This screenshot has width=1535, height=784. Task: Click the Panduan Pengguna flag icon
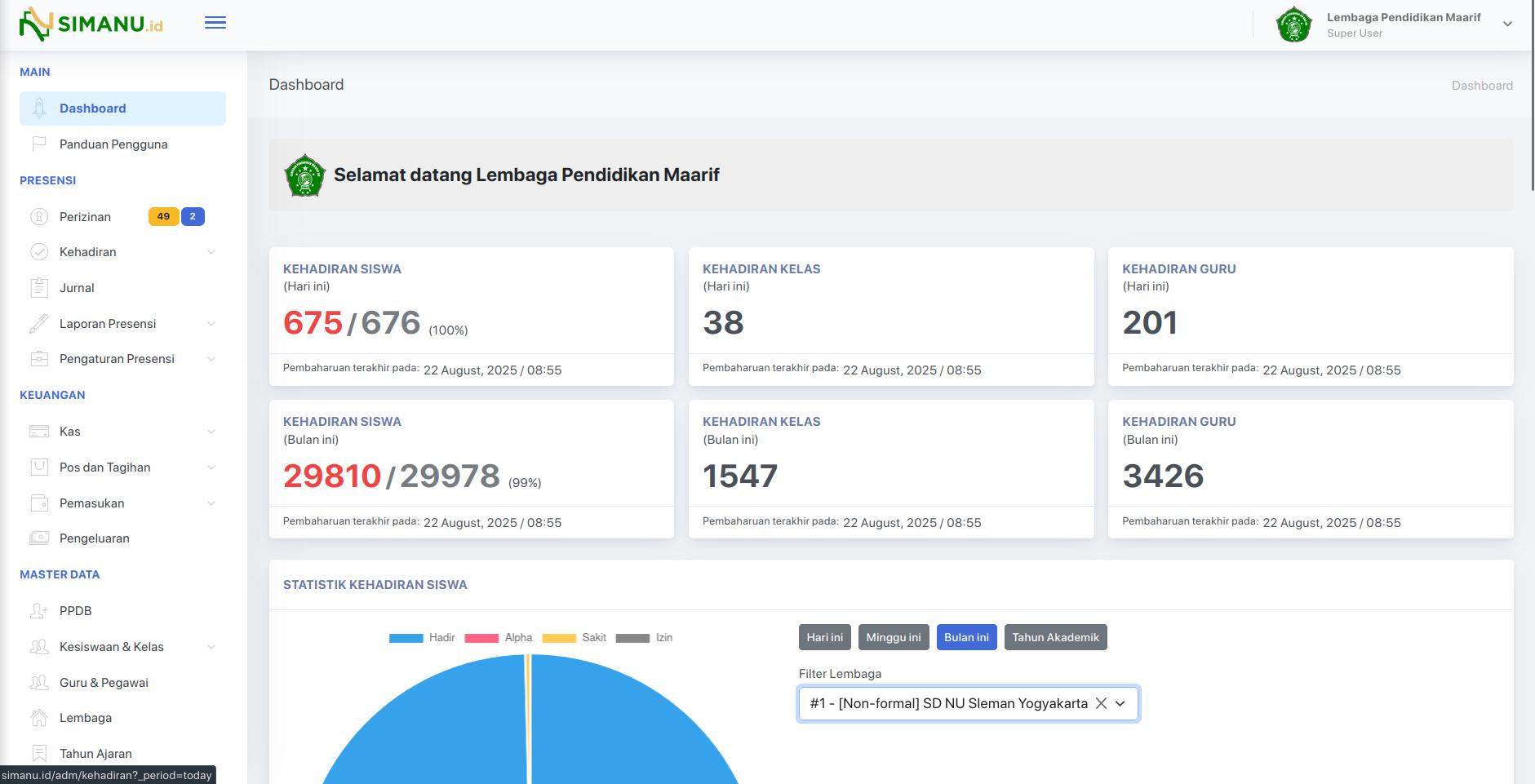click(39, 144)
